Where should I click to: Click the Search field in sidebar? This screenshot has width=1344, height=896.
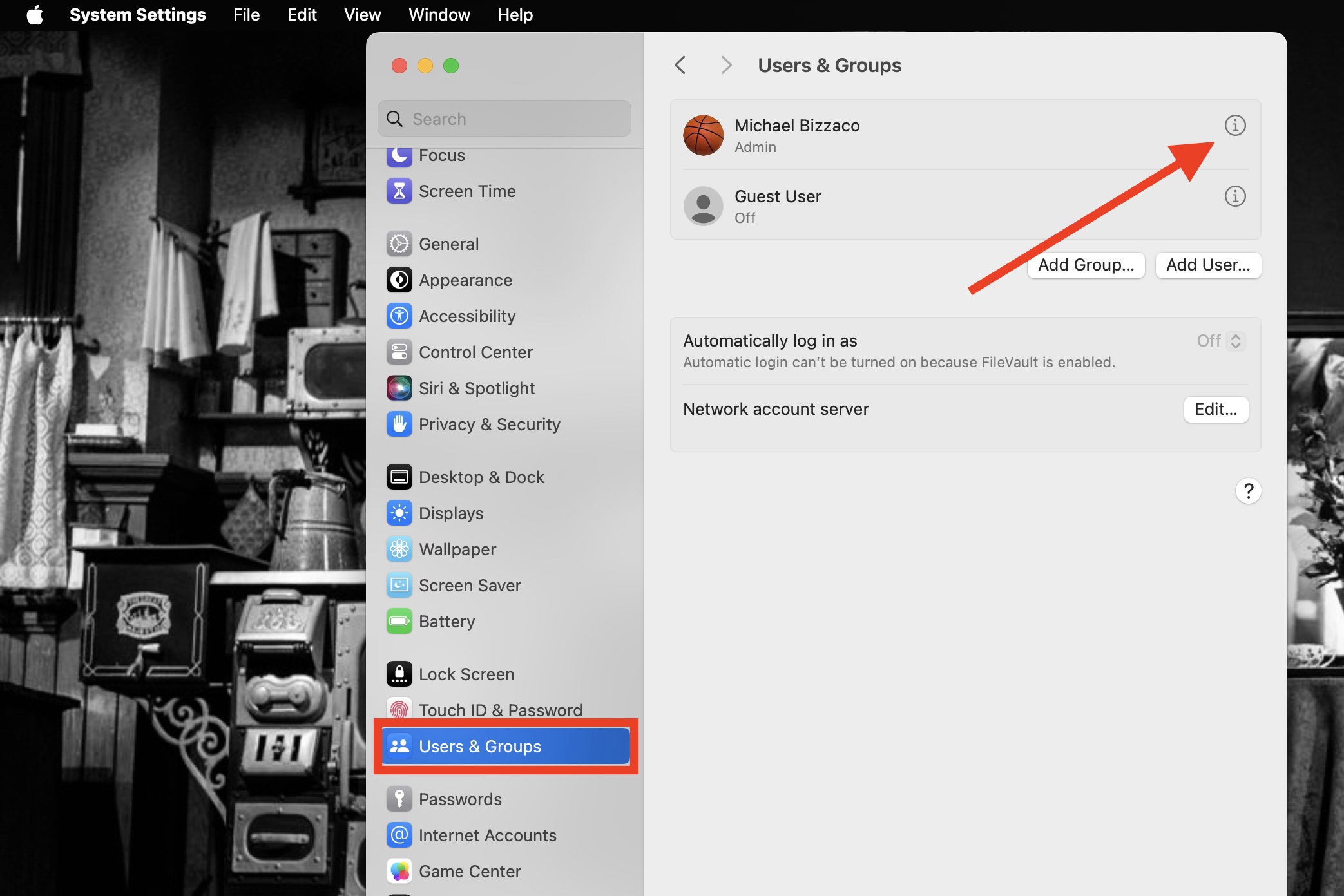pyautogui.click(x=504, y=119)
